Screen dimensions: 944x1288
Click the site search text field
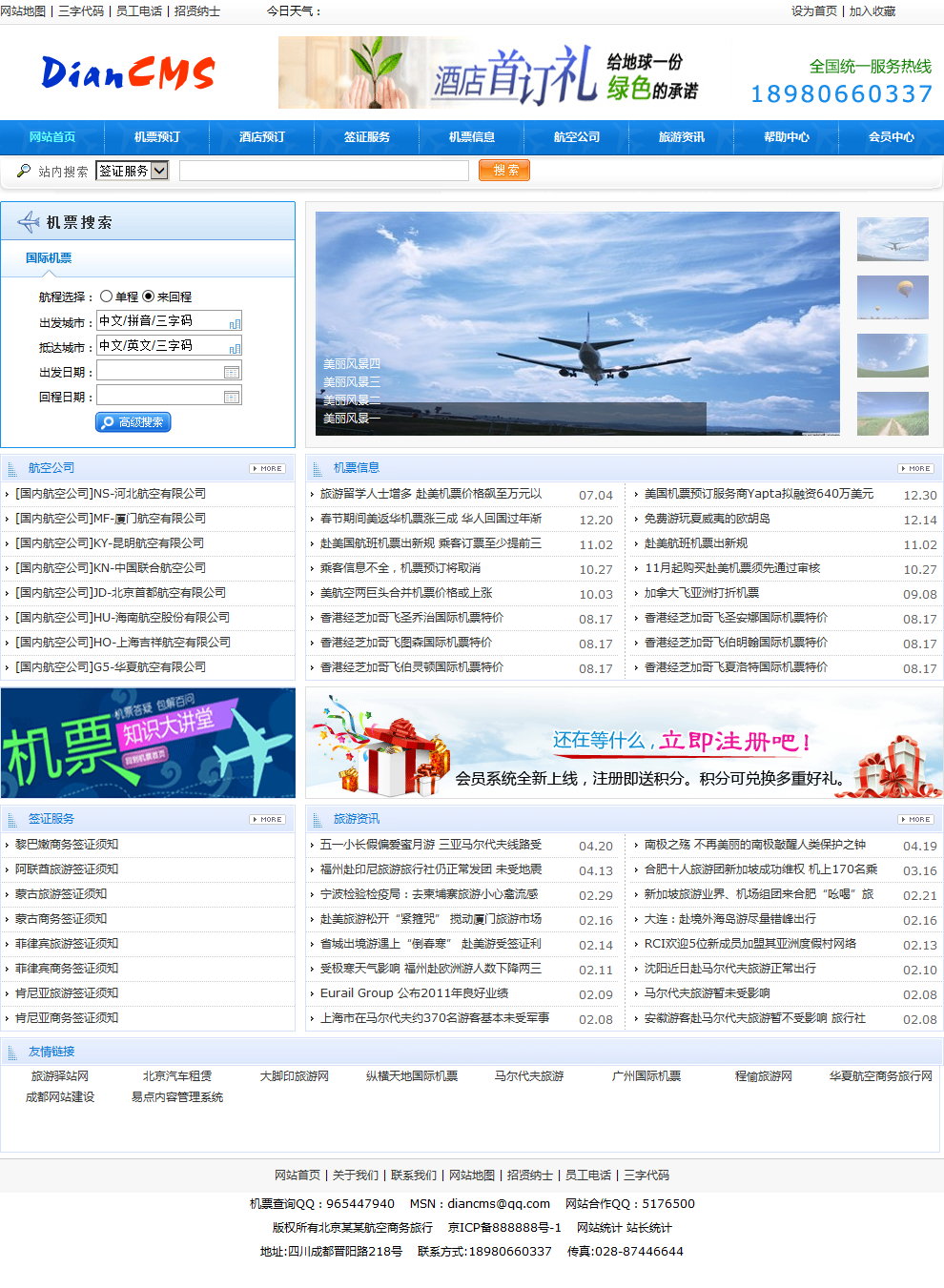(324, 171)
